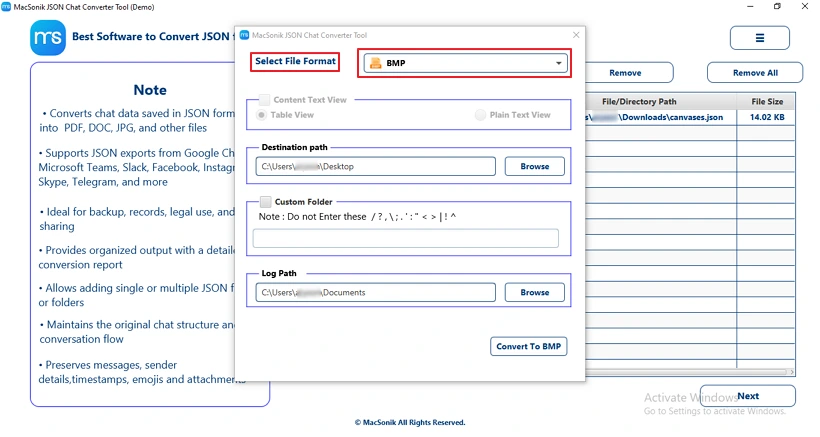
Task: Select the Table View radio button
Action: tap(261, 115)
